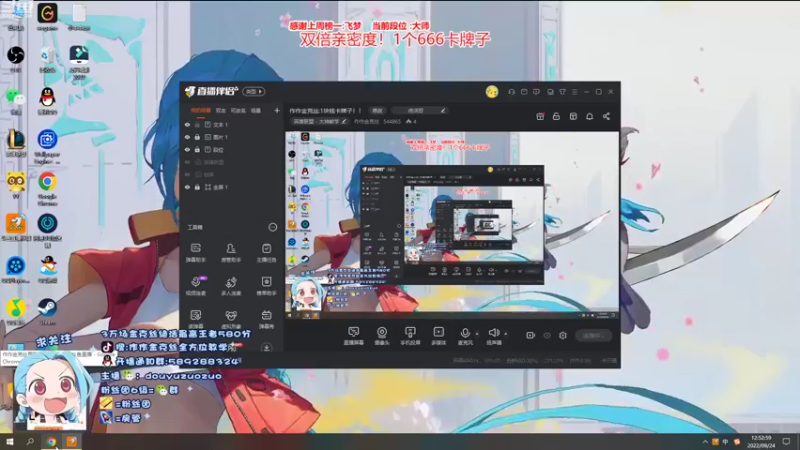Edit the 英雄联盟 - 大神教学 category tag
Image resolution: width=800 pixels, height=450 pixels.
(319, 121)
